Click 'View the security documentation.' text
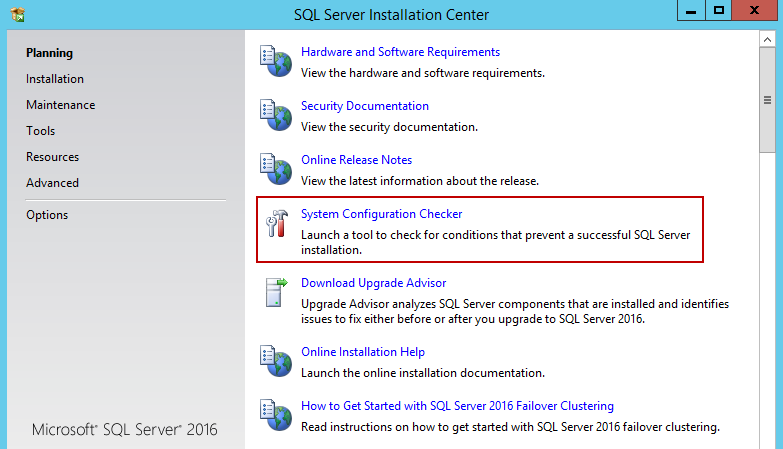Image resolution: width=783 pixels, height=449 pixels. pos(390,127)
